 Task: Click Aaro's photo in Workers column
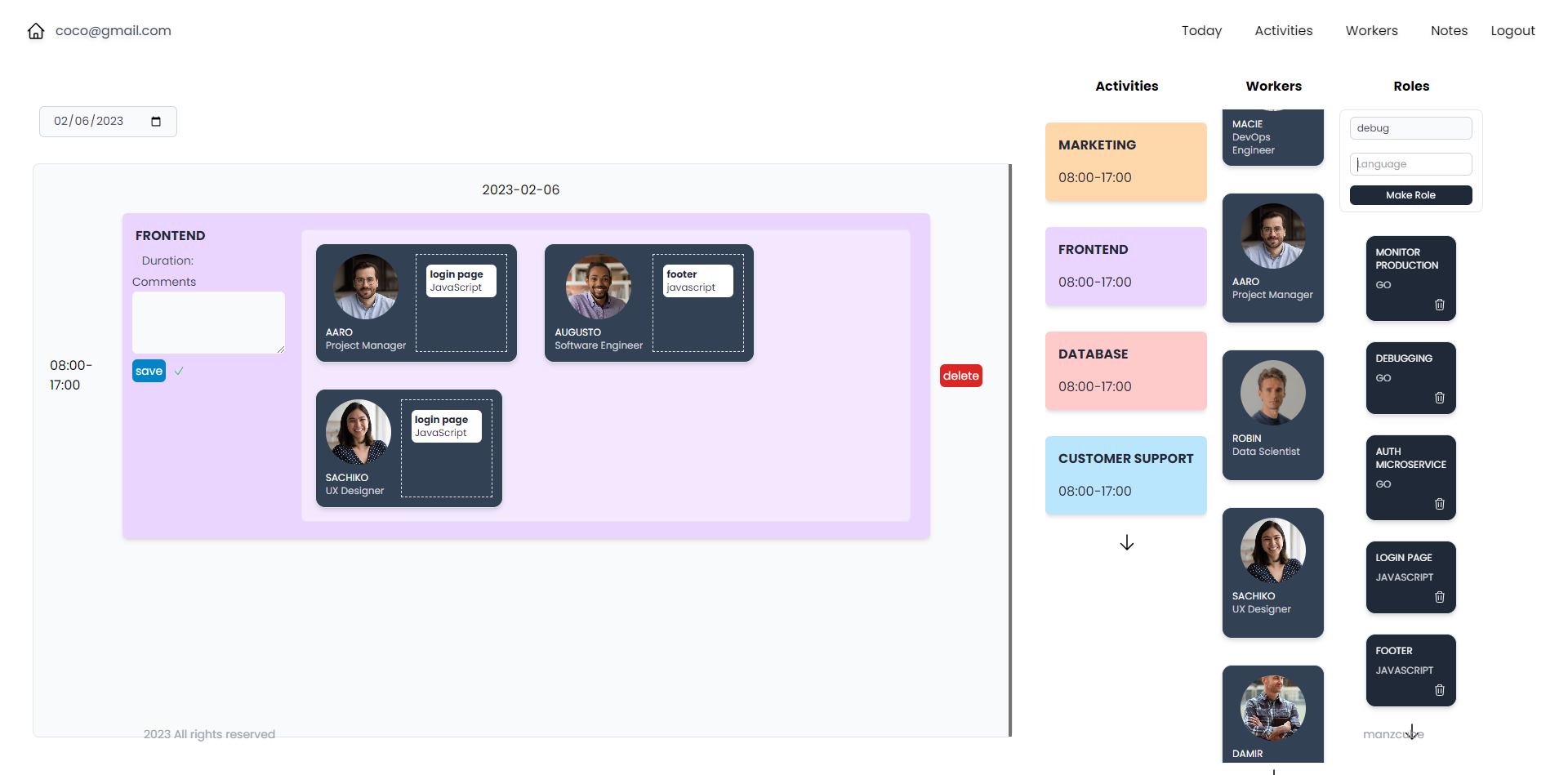[x=1273, y=236]
